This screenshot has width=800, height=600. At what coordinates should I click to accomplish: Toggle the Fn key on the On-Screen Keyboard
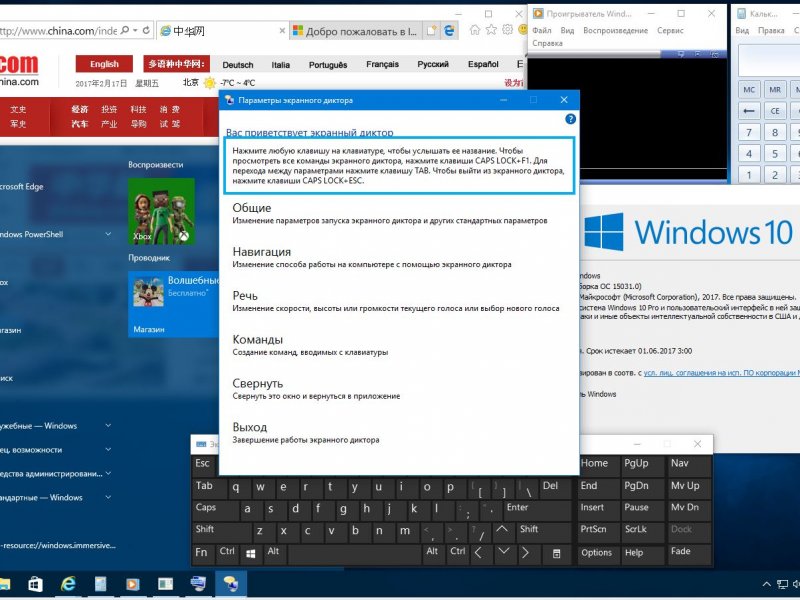click(202, 553)
